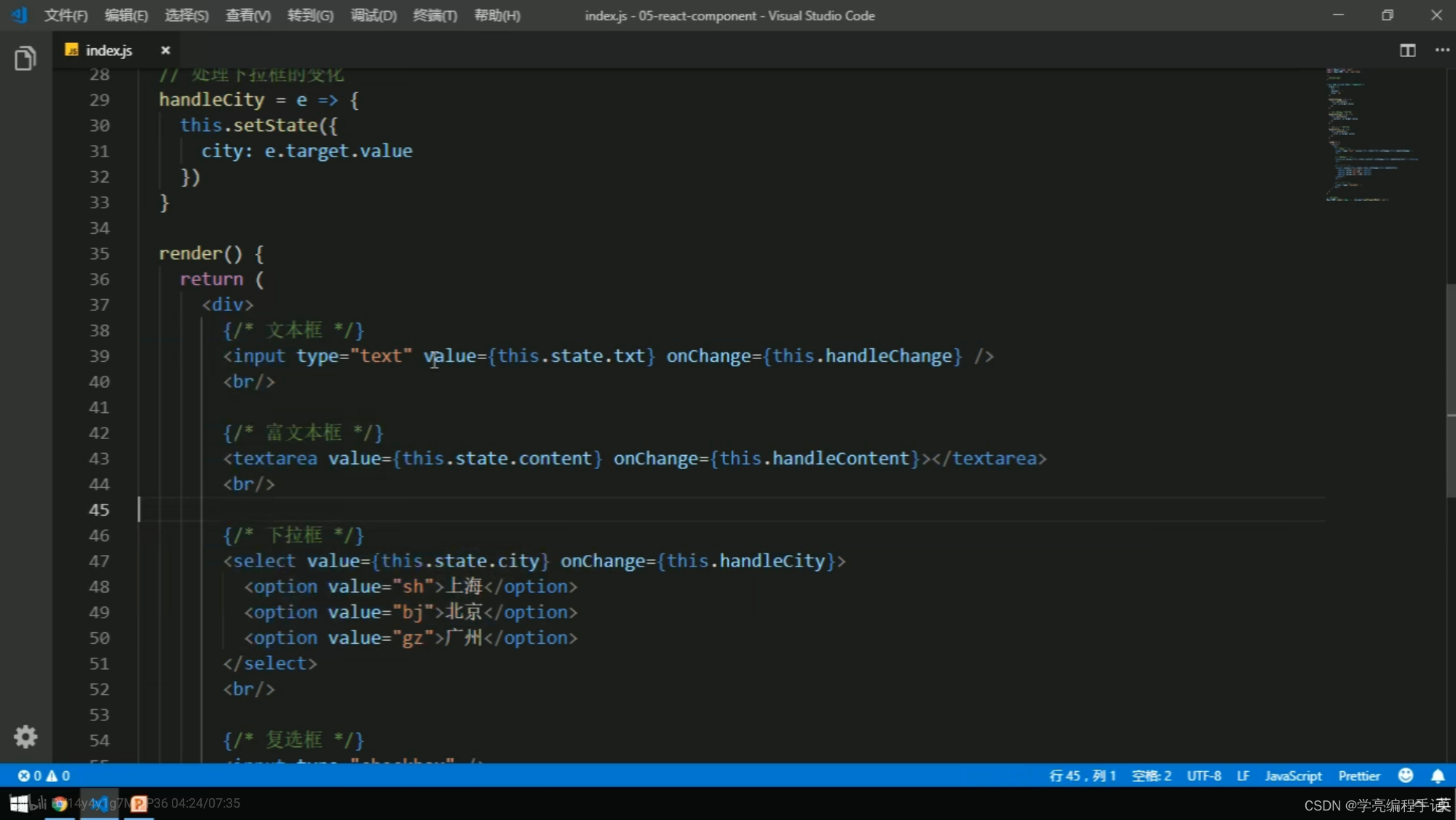Image resolution: width=1456 pixels, height=820 pixels.
Task: Click line number 29 in gutter
Action: (99, 100)
